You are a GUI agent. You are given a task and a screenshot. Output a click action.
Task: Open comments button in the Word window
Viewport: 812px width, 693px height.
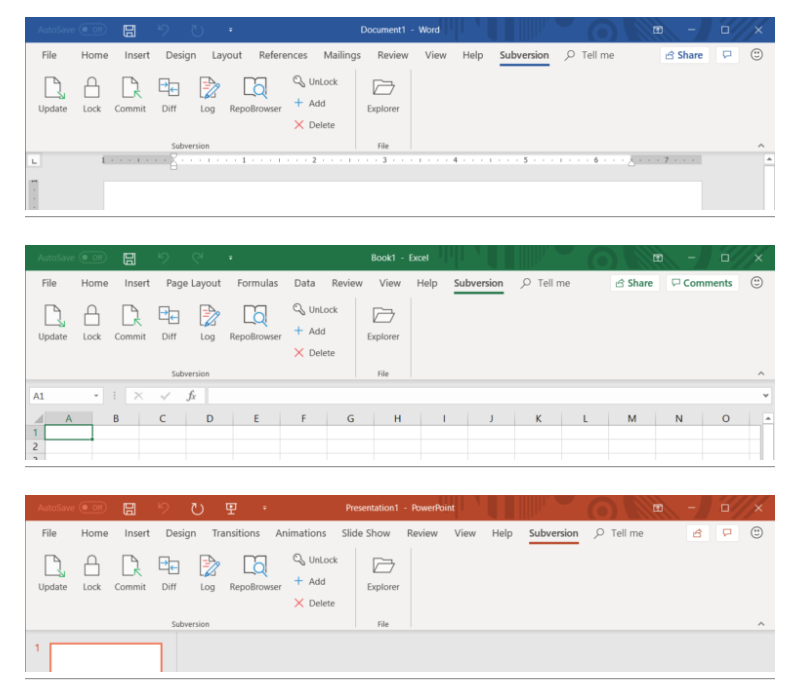pos(727,55)
